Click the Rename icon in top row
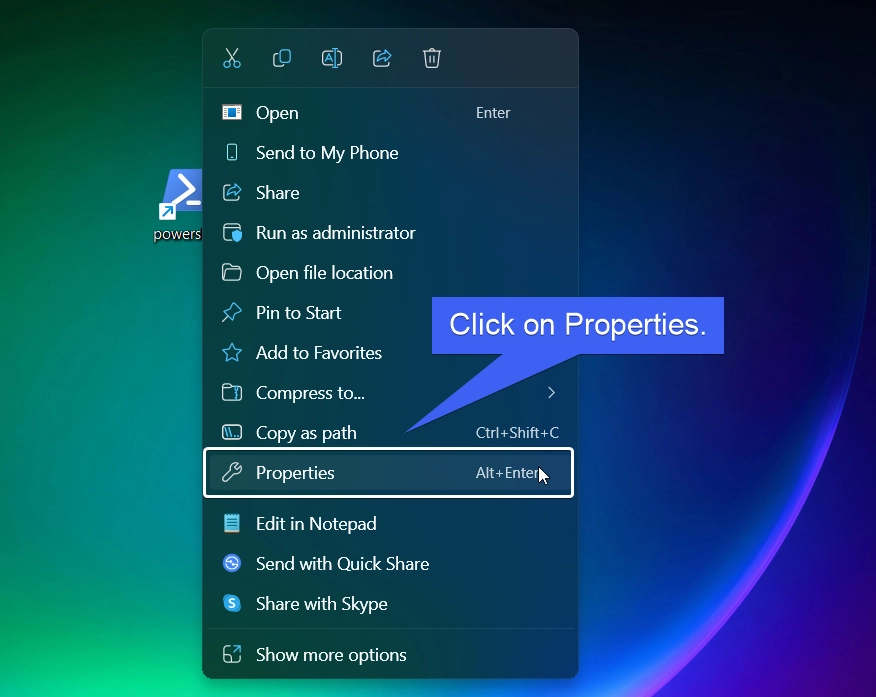Image resolution: width=876 pixels, height=697 pixels. point(332,58)
